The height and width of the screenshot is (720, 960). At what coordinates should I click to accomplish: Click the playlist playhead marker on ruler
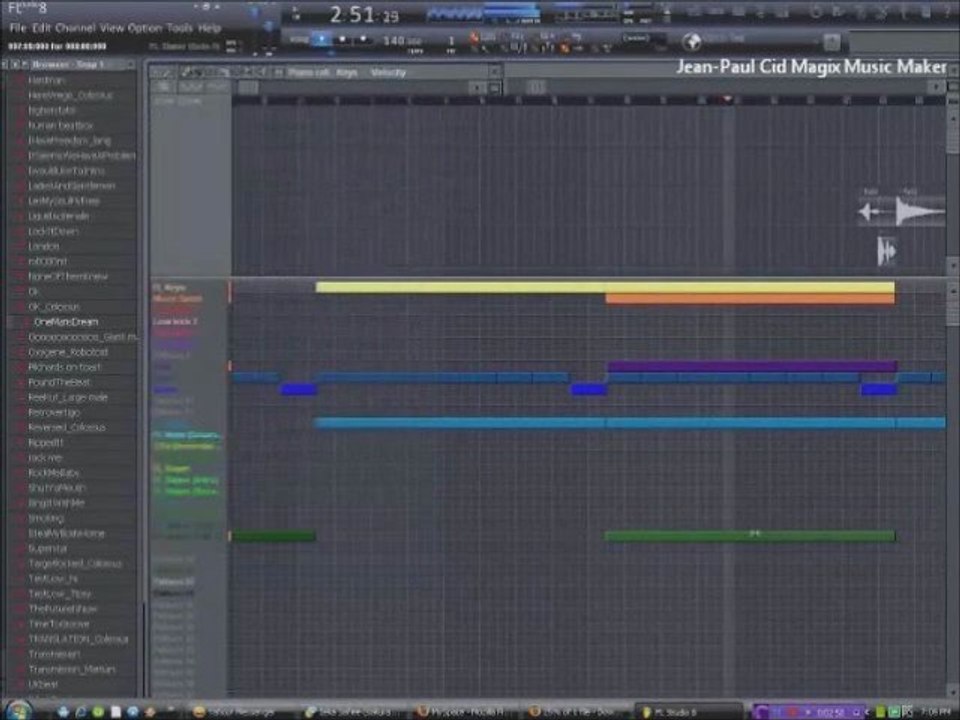point(727,99)
